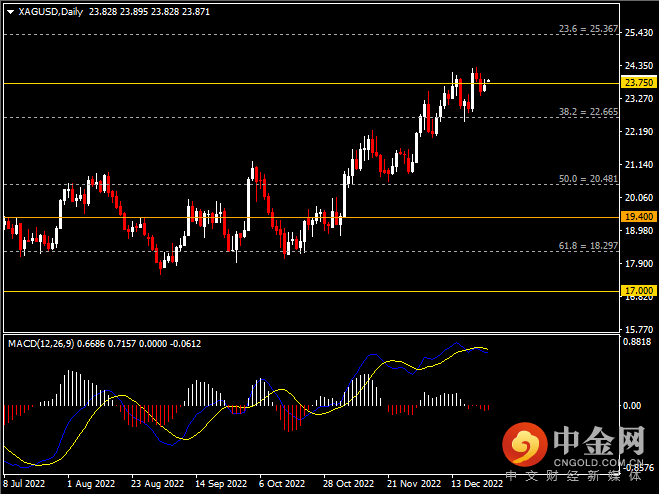Open the XAGUSD chart dropdown triangle
This screenshot has height=494, width=659.
11,12
